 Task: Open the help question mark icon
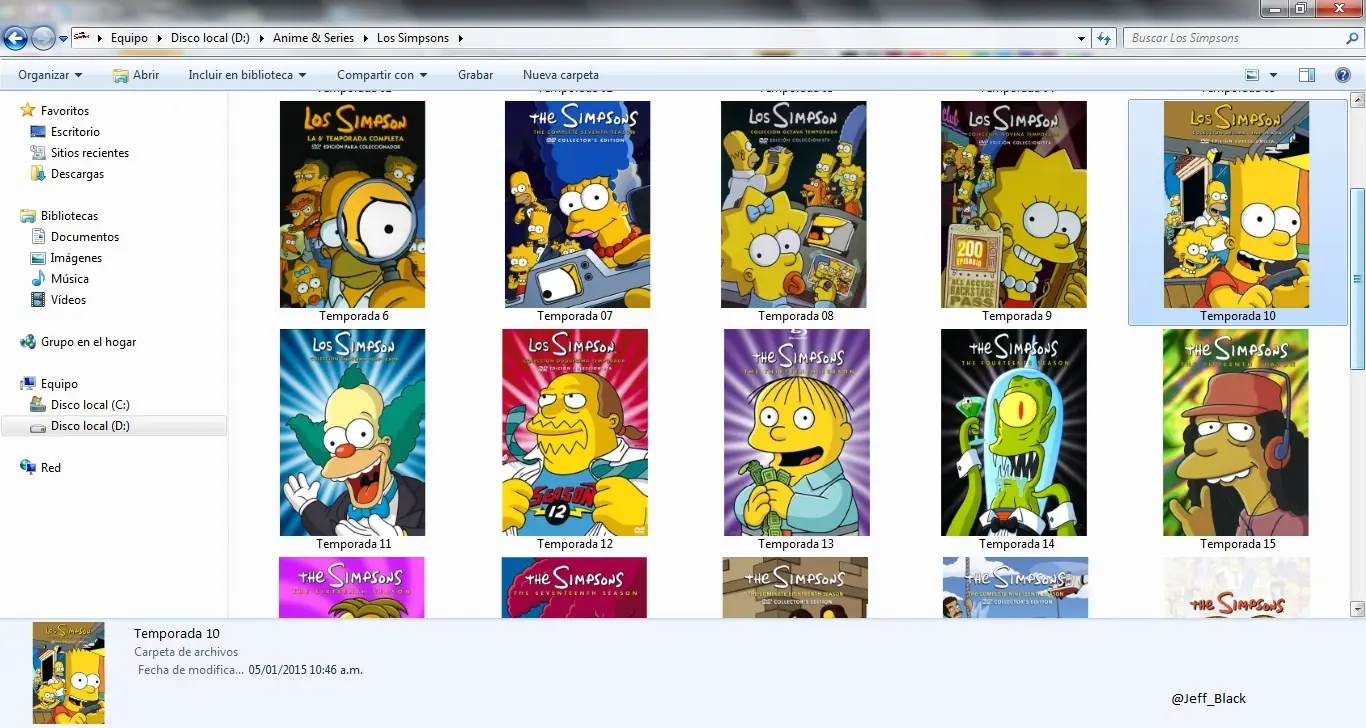point(1344,75)
